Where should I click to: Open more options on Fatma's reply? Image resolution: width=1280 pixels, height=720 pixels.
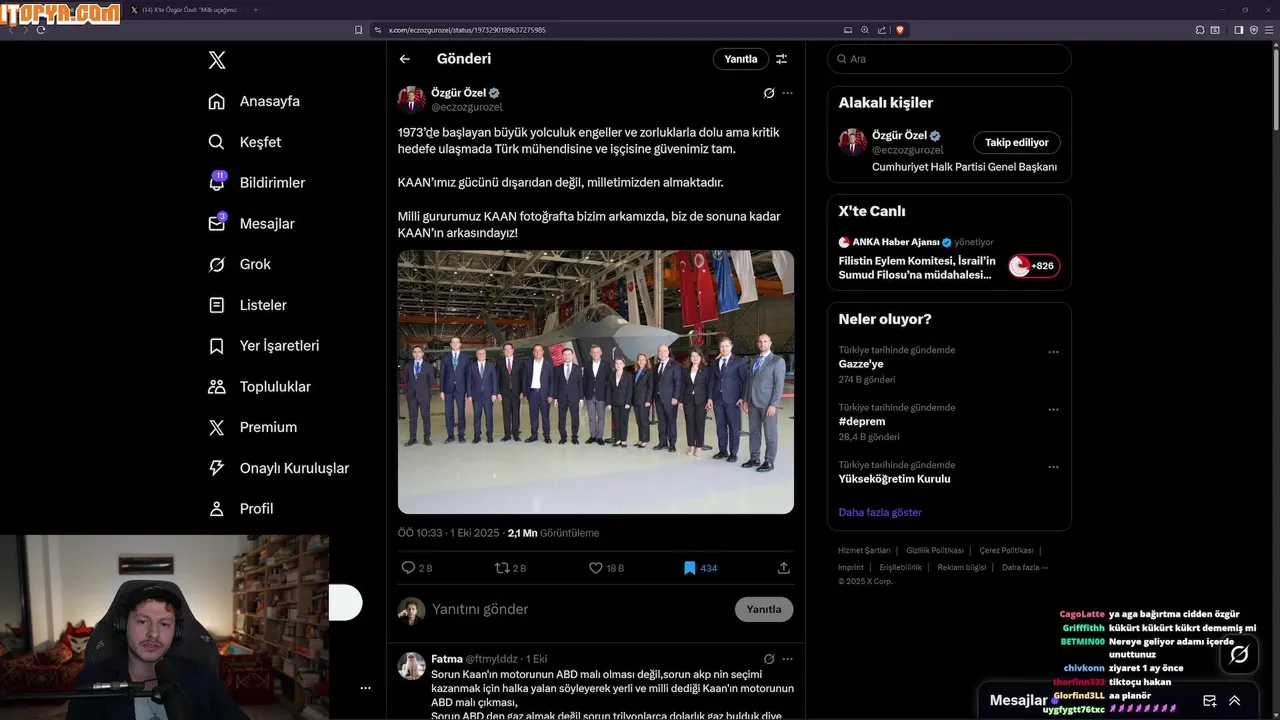[787, 659]
